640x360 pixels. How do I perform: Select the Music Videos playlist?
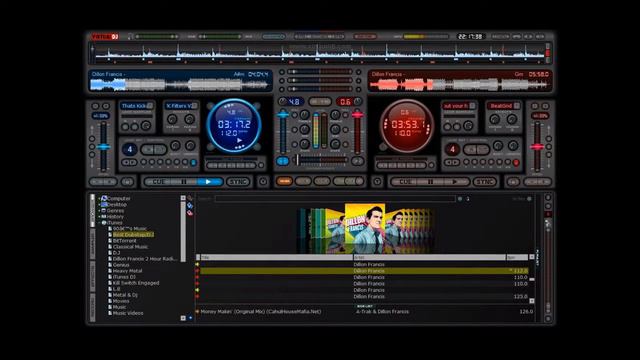point(128,313)
